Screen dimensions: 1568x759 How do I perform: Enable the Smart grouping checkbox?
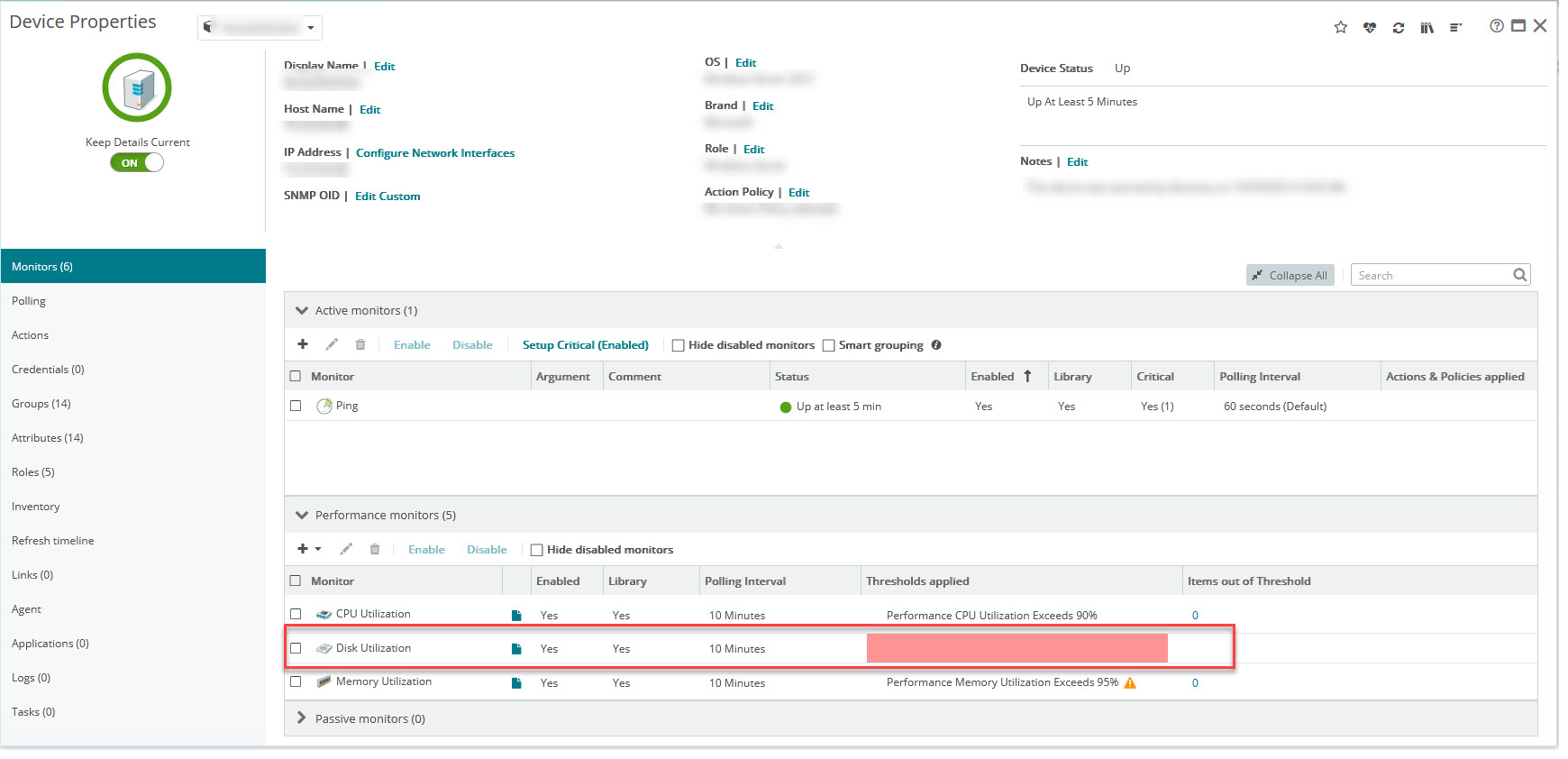point(828,345)
